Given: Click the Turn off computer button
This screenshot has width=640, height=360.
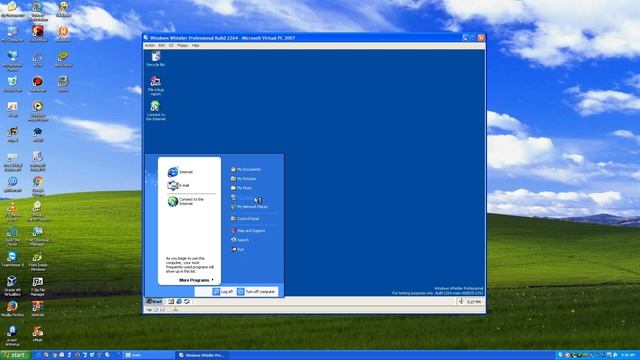Looking at the screenshot, I should click(x=256, y=292).
